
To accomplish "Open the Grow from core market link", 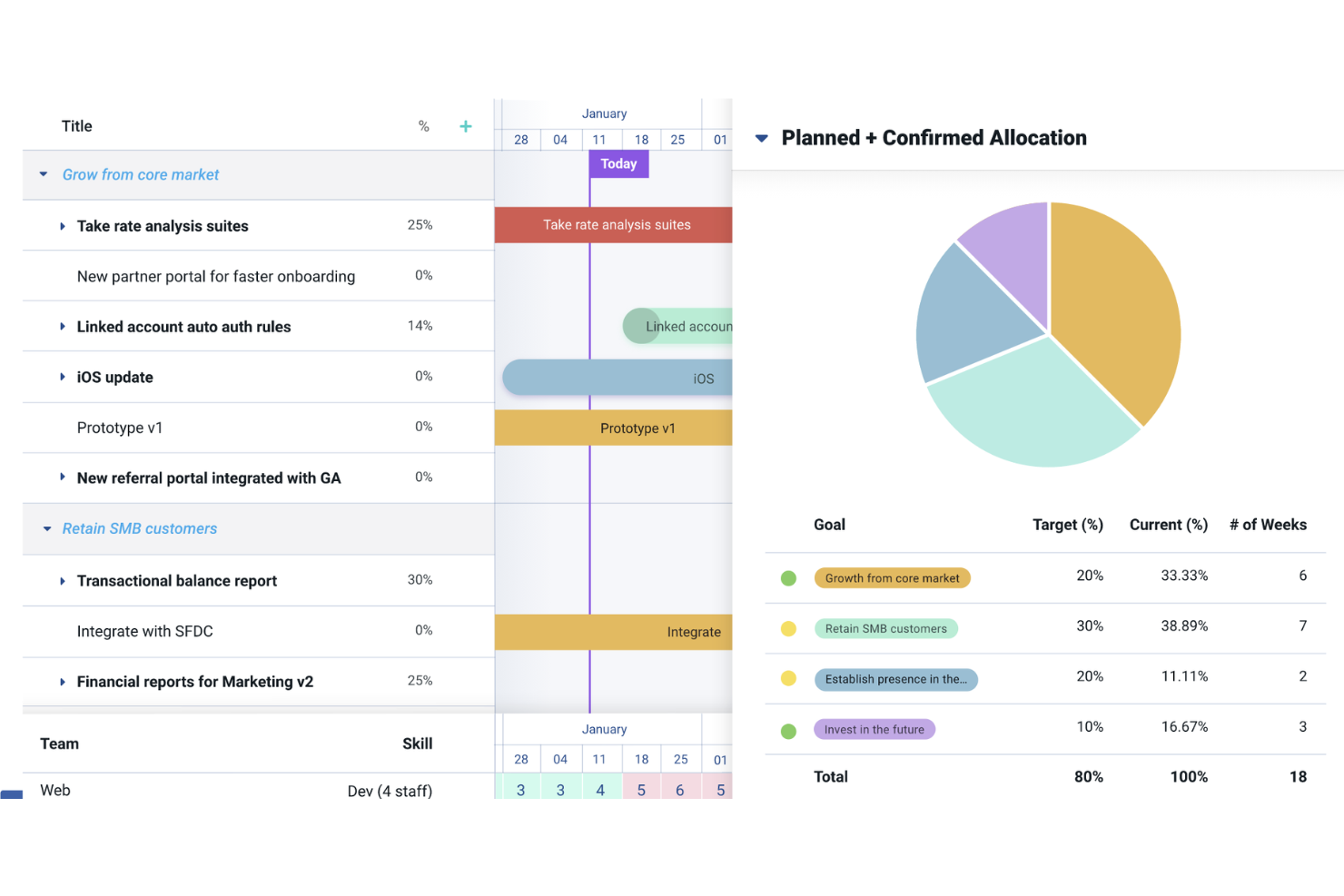I will 141,174.
